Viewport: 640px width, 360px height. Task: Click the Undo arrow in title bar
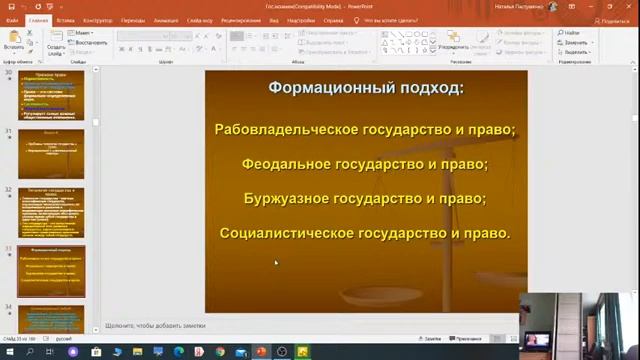click(24, 7)
